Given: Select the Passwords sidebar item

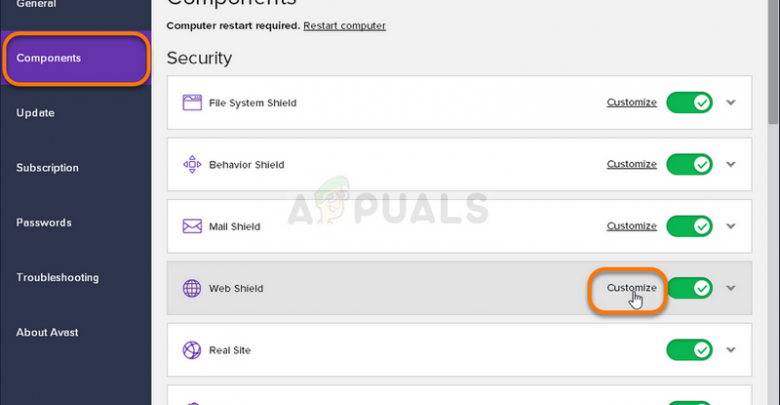Looking at the screenshot, I should [x=44, y=222].
